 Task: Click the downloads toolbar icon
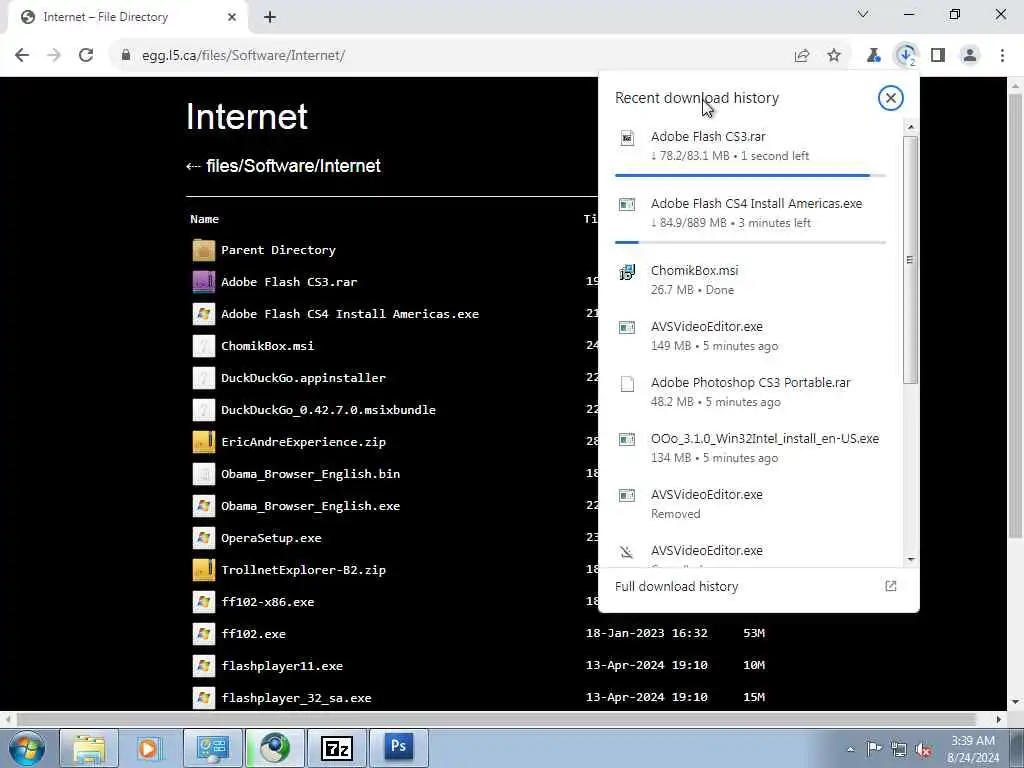[906, 56]
